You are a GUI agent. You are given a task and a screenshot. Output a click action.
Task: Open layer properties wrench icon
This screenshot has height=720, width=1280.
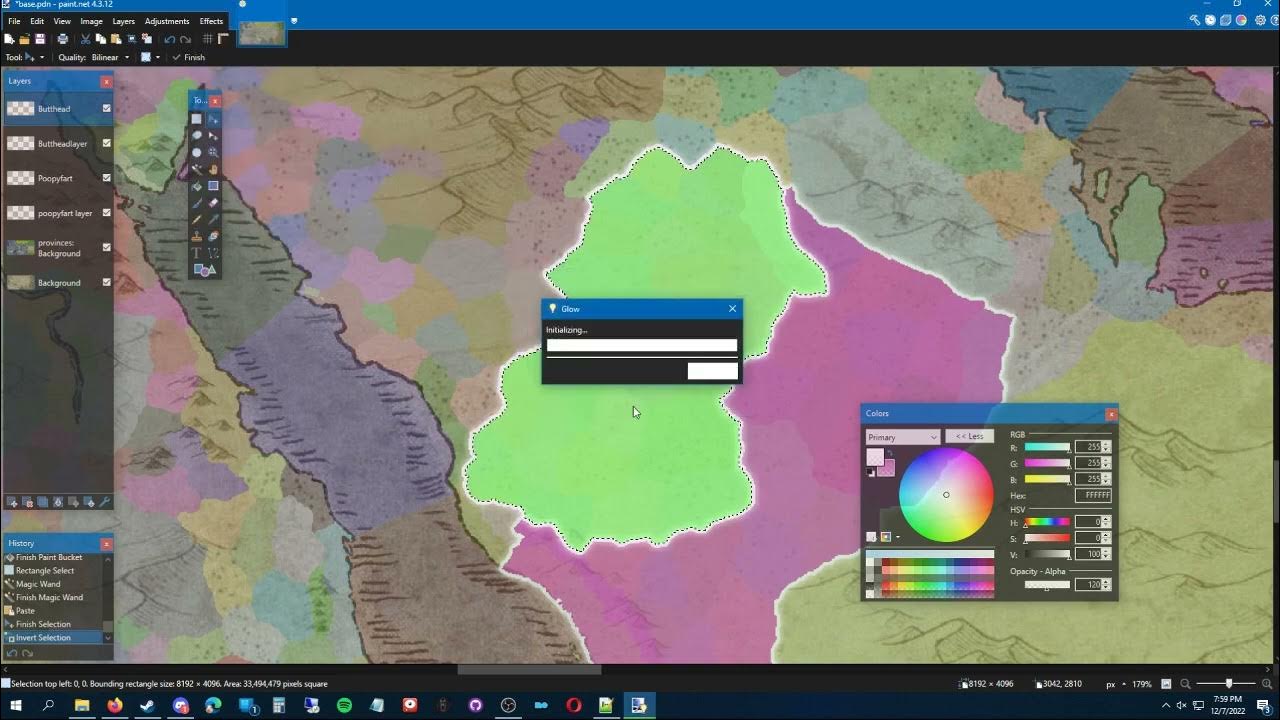coord(104,501)
